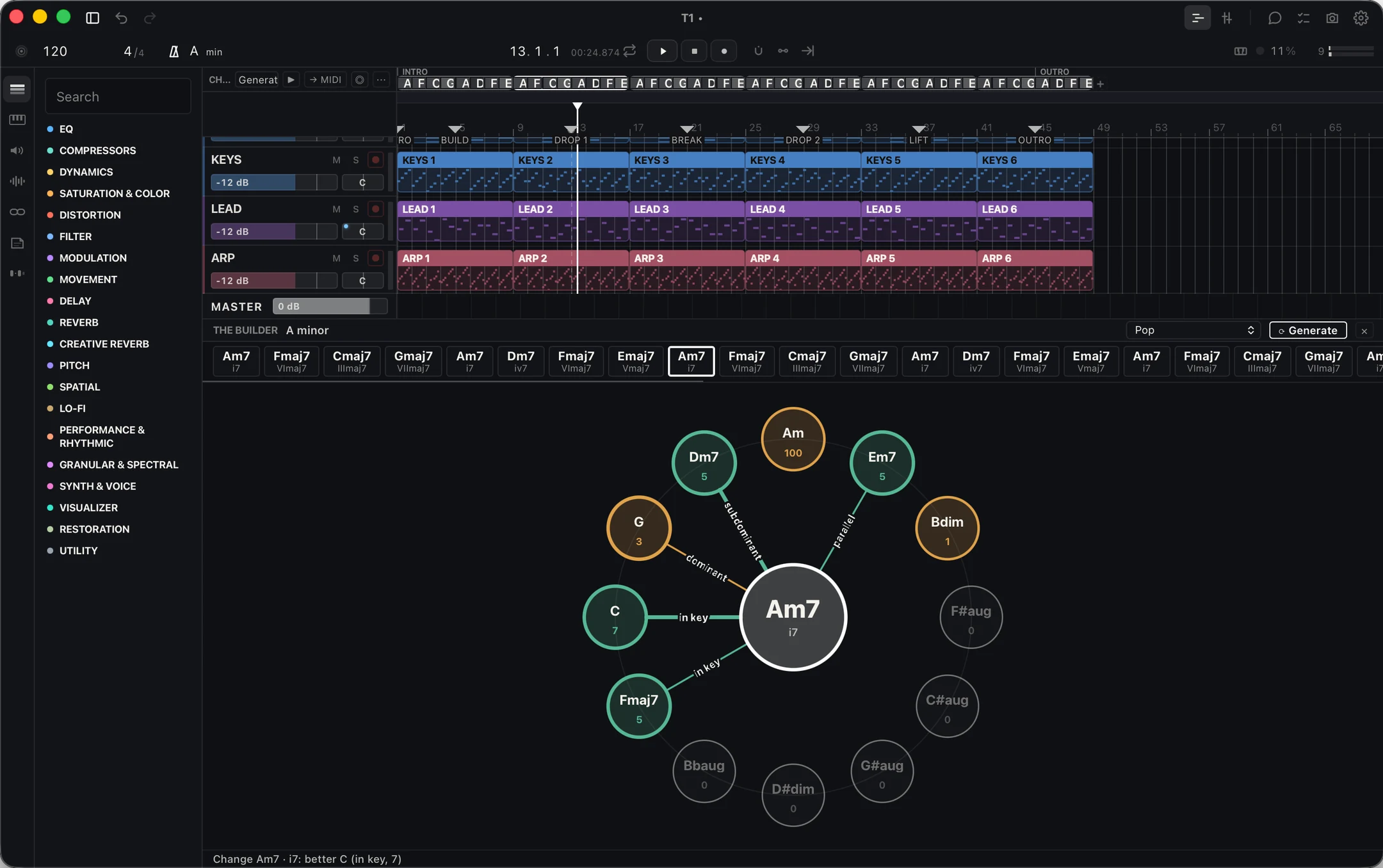Viewport: 1383px width, 868px height.
Task: Click the Generate button in The Builder
Action: pyautogui.click(x=1307, y=330)
